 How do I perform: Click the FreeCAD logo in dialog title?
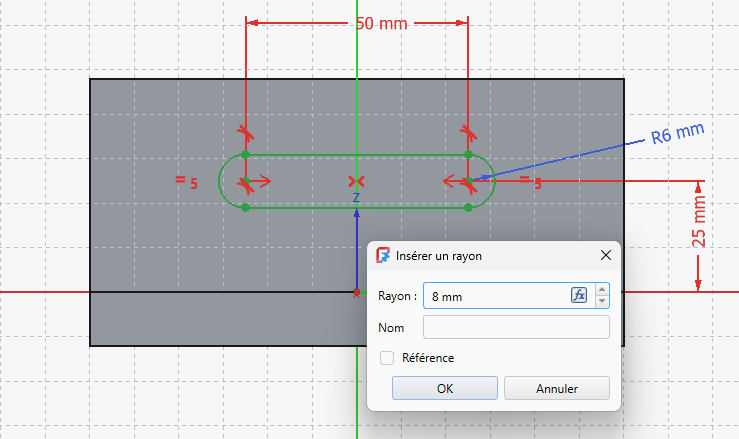point(383,255)
